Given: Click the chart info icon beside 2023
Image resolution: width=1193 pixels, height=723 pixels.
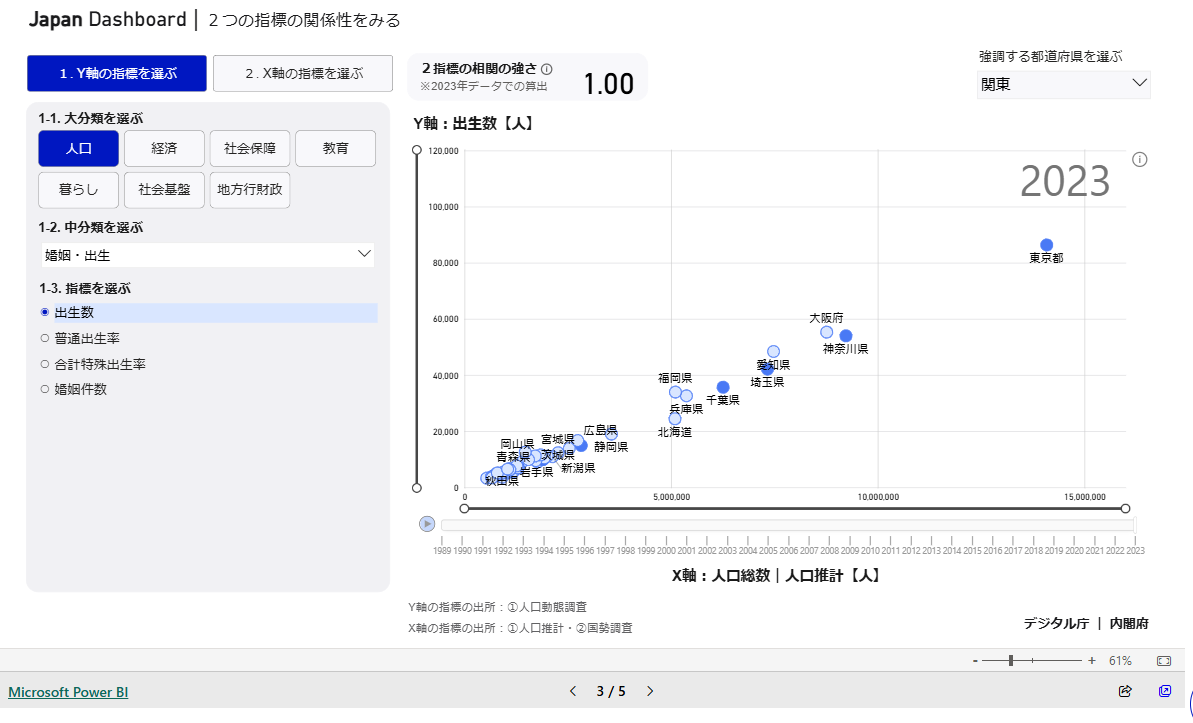Looking at the screenshot, I should 1139,159.
